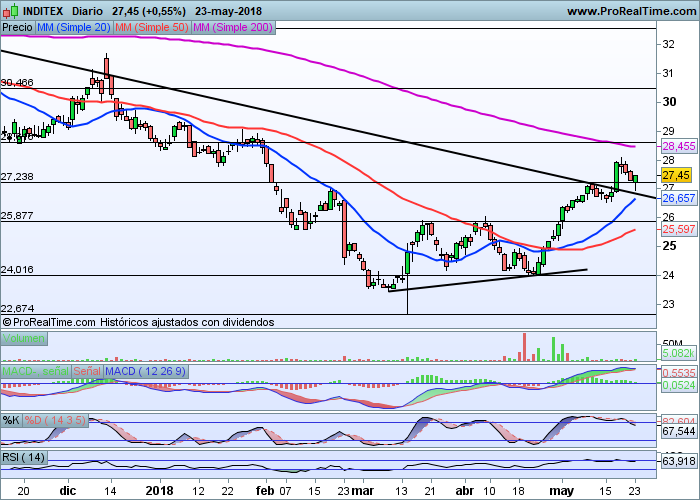
Task: Click the may label on the time axis
Action: click(562, 491)
